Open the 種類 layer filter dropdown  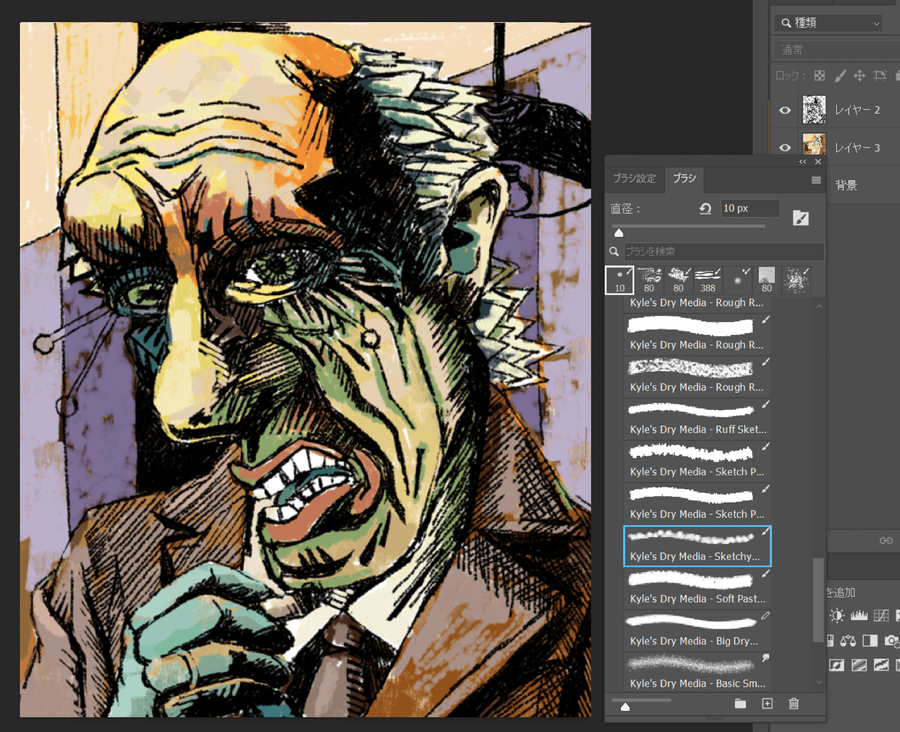tap(829, 23)
